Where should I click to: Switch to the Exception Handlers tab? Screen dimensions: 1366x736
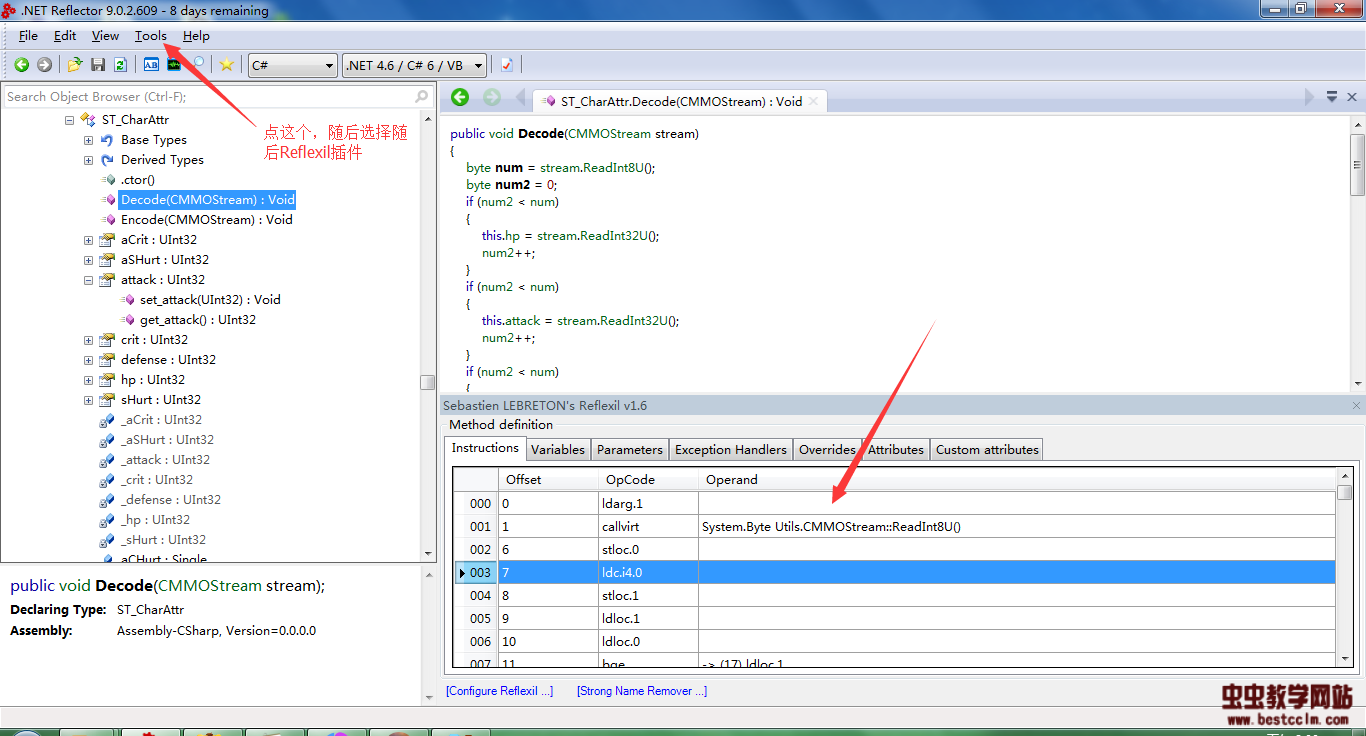click(731, 450)
